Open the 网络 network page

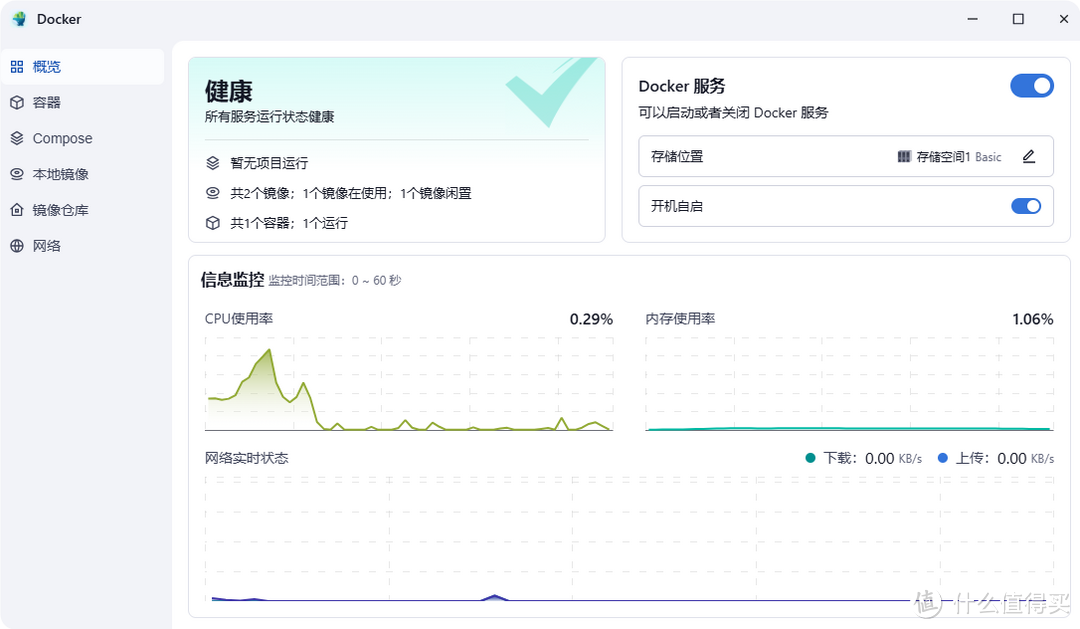82,246
